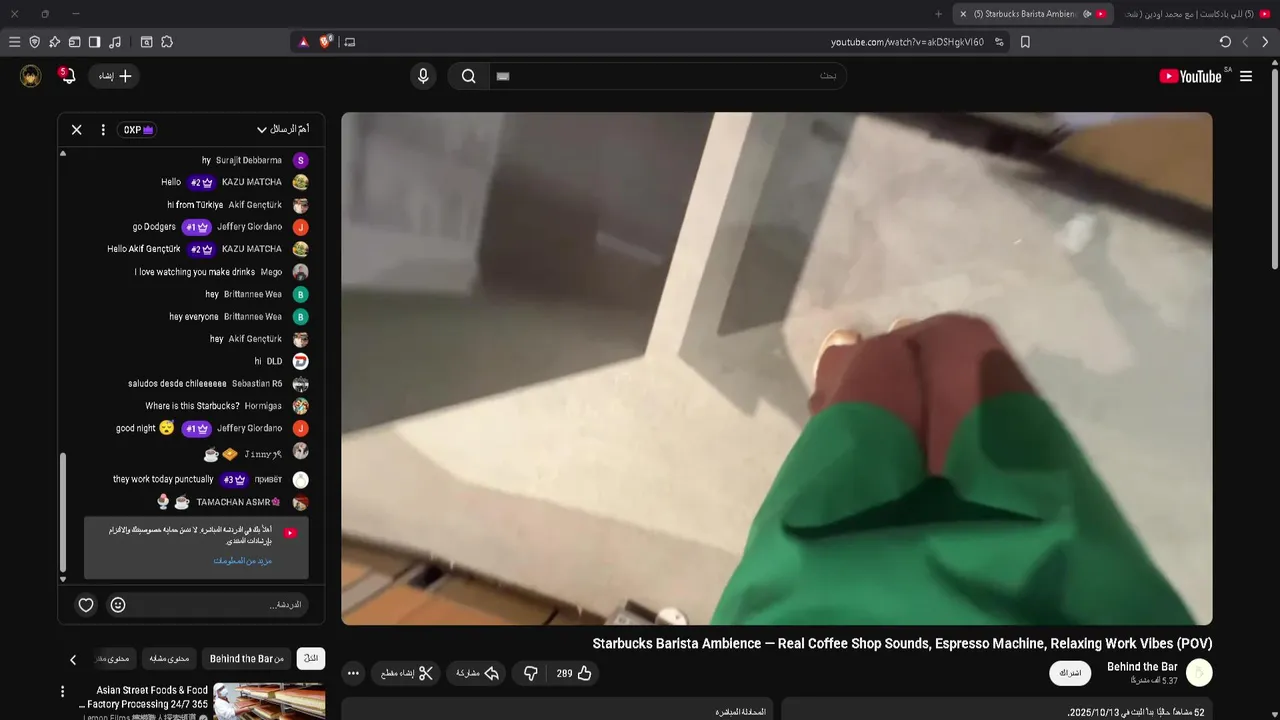1280x720 pixels.
Task: Open YouTube notifications bell
Action: click(67, 76)
